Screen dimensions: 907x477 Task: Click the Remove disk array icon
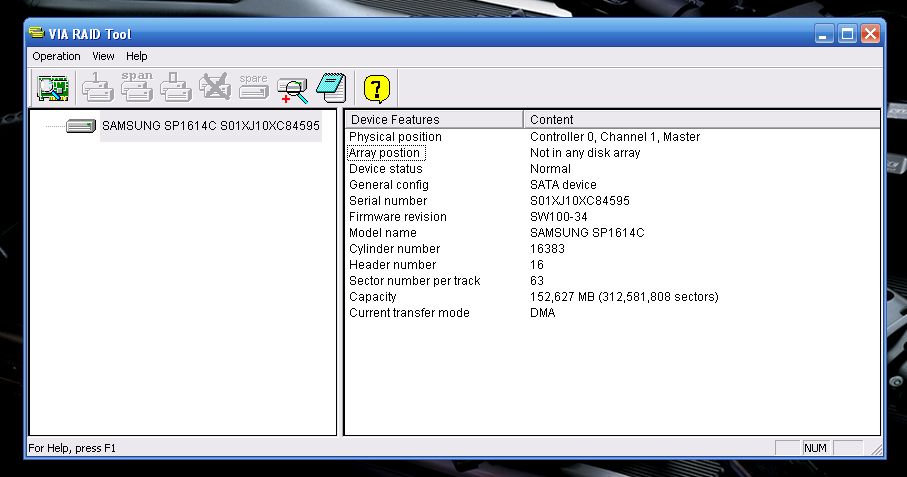(x=215, y=88)
